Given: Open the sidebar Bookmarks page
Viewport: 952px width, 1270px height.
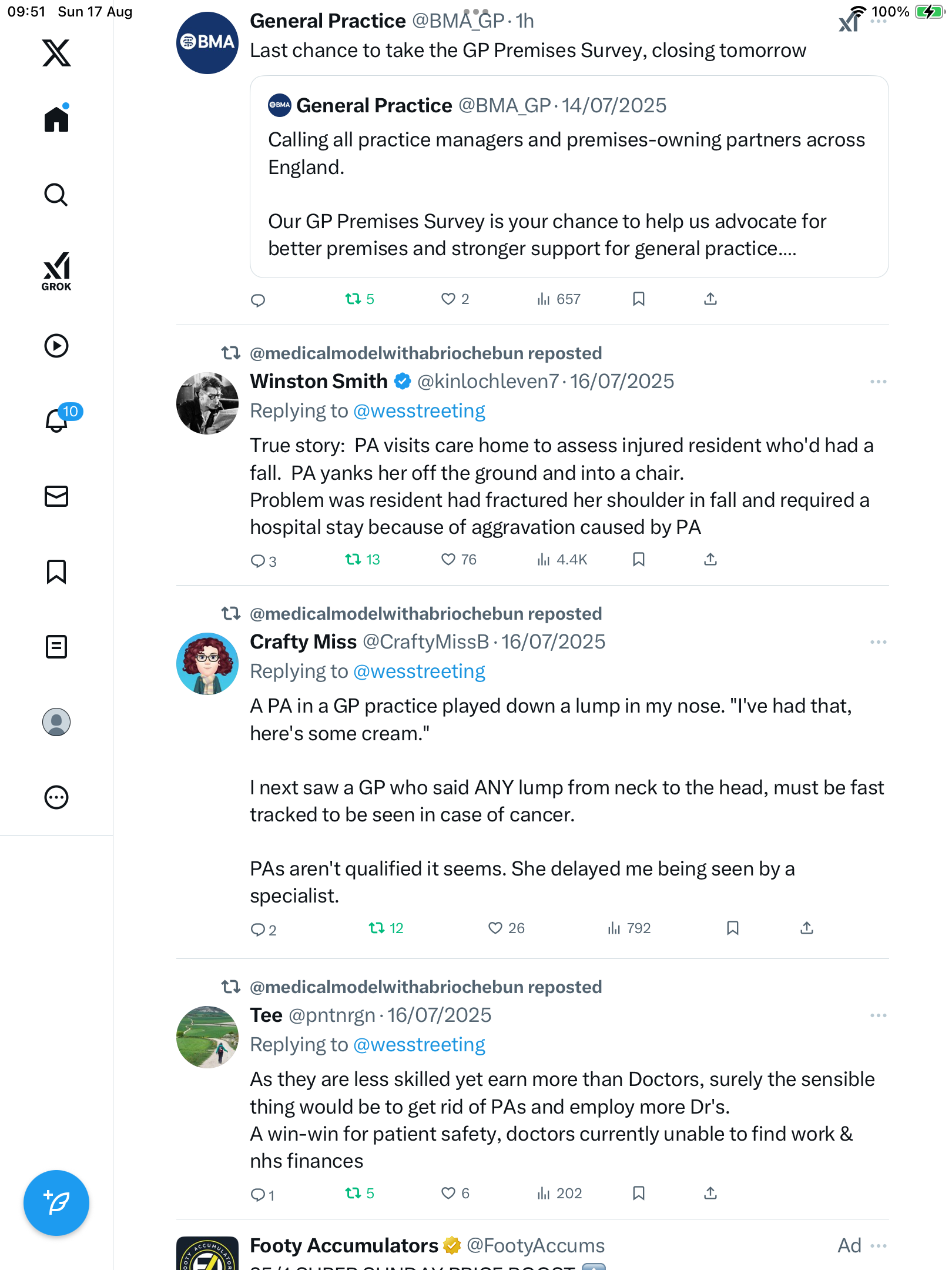Looking at the screenshot, I should [x=56, y=571].
